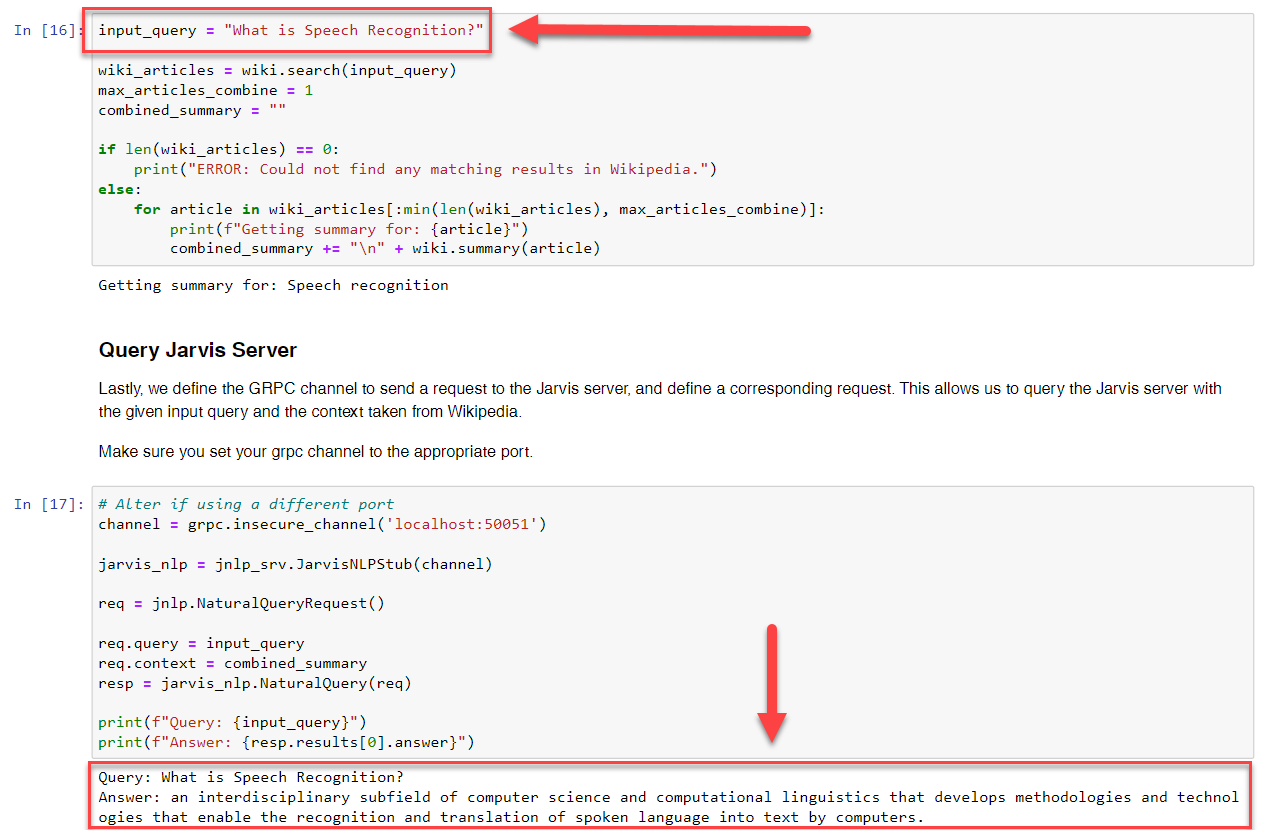Click the In [16] cell prompt
This screenshot has height=830, width=1268.
click(x=49, y=30)
